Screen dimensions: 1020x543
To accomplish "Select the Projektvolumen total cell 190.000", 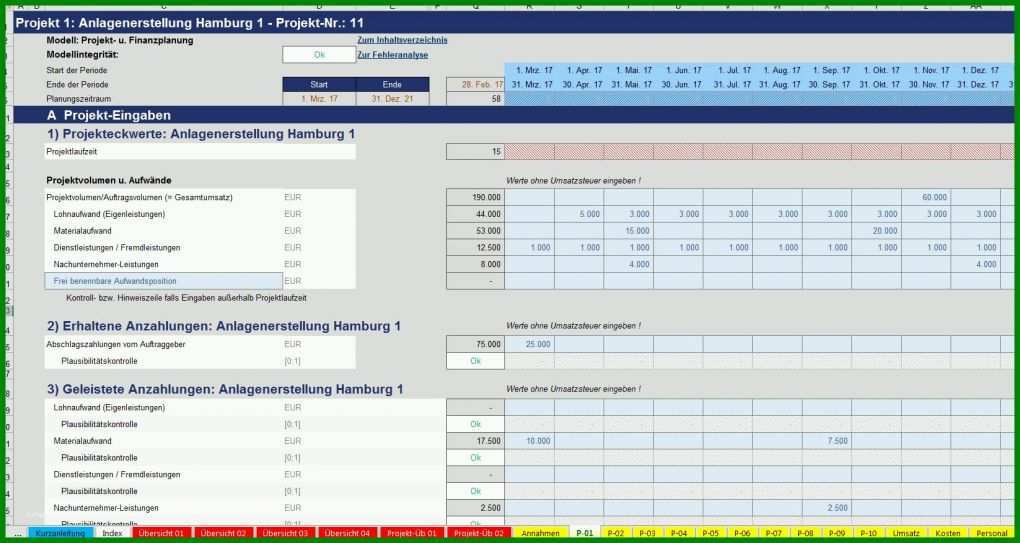I will coord(476,197).
